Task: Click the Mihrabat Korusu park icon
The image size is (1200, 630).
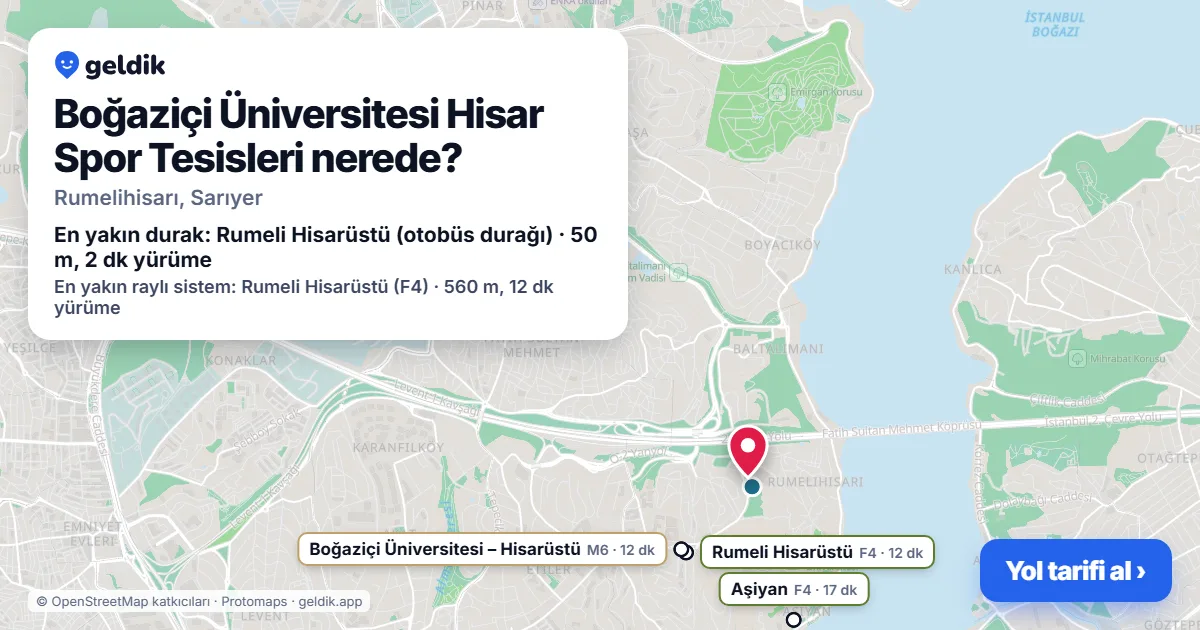Action: (x=1078, y=358)
